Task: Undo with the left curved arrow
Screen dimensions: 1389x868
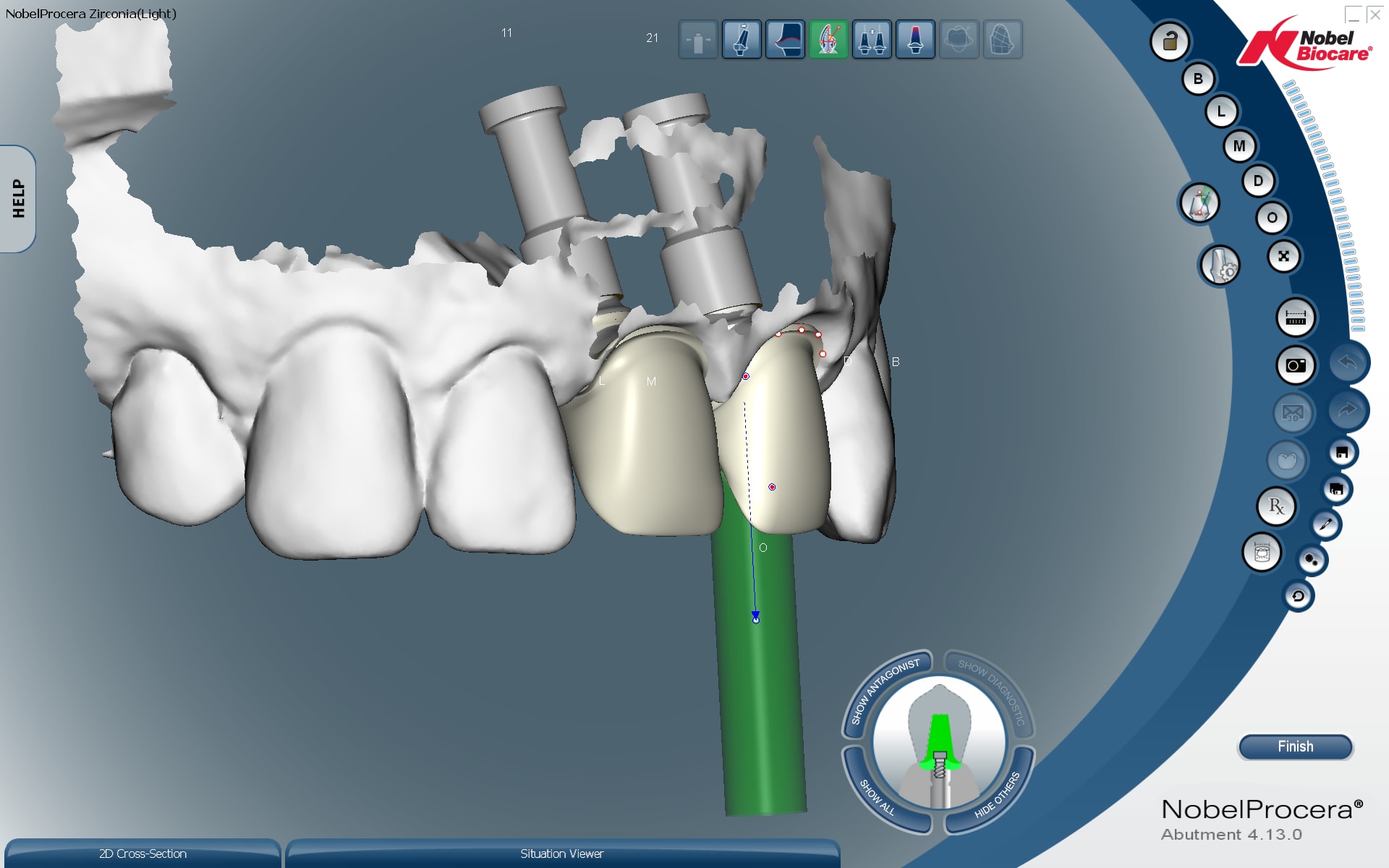Action: coord(1348,362)
